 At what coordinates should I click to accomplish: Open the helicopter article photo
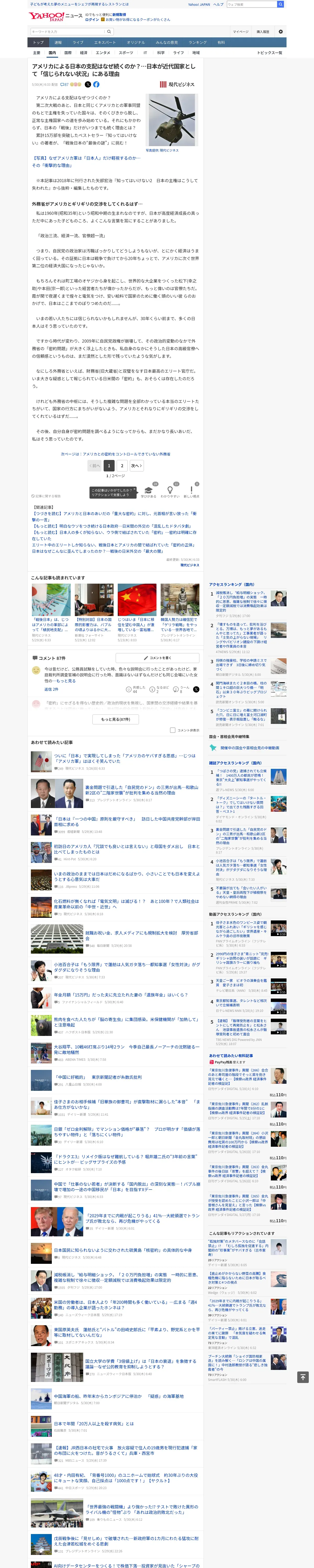[x=172, y=120]
